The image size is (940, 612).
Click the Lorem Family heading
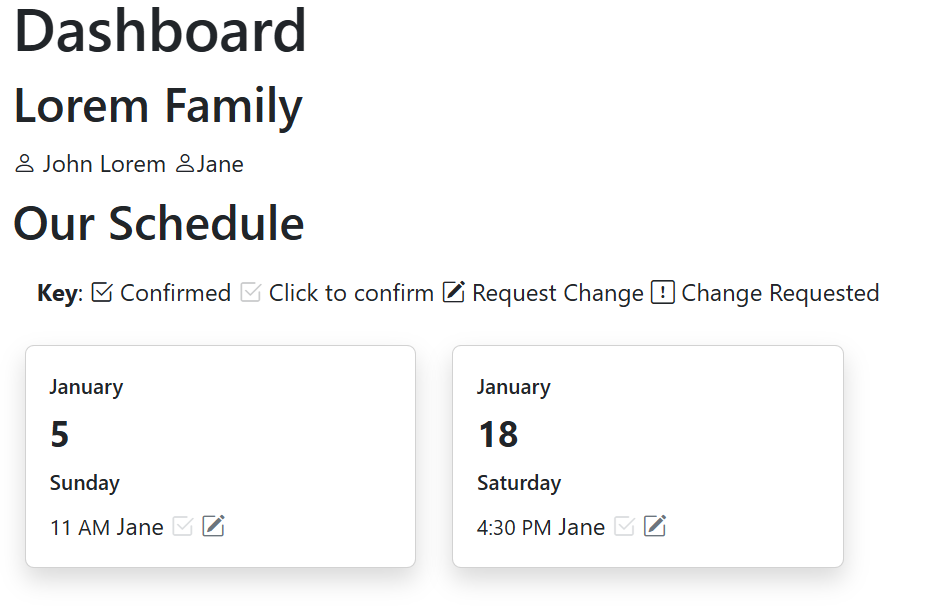coord(158,106)
